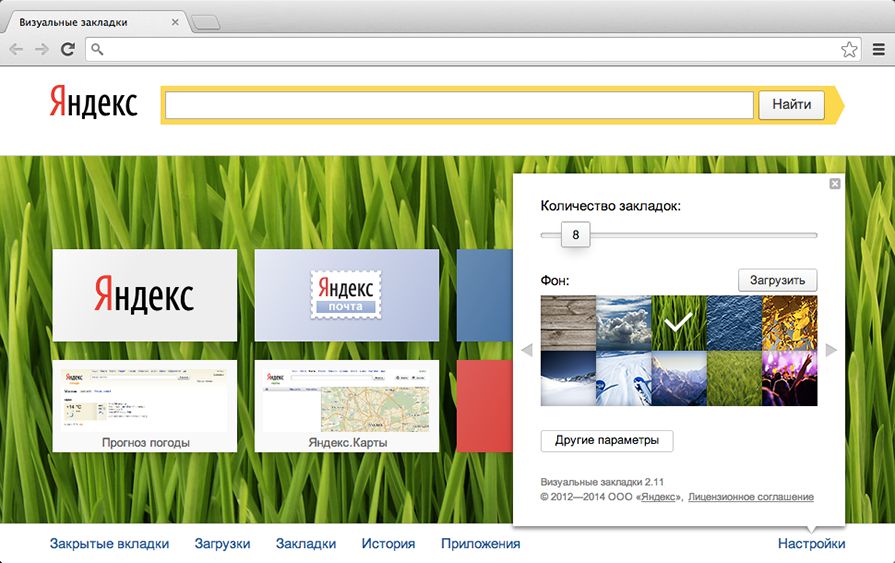Click the magnifier icon in the address bar
This screenshot has width=895, height=563.
click(98, 50)
